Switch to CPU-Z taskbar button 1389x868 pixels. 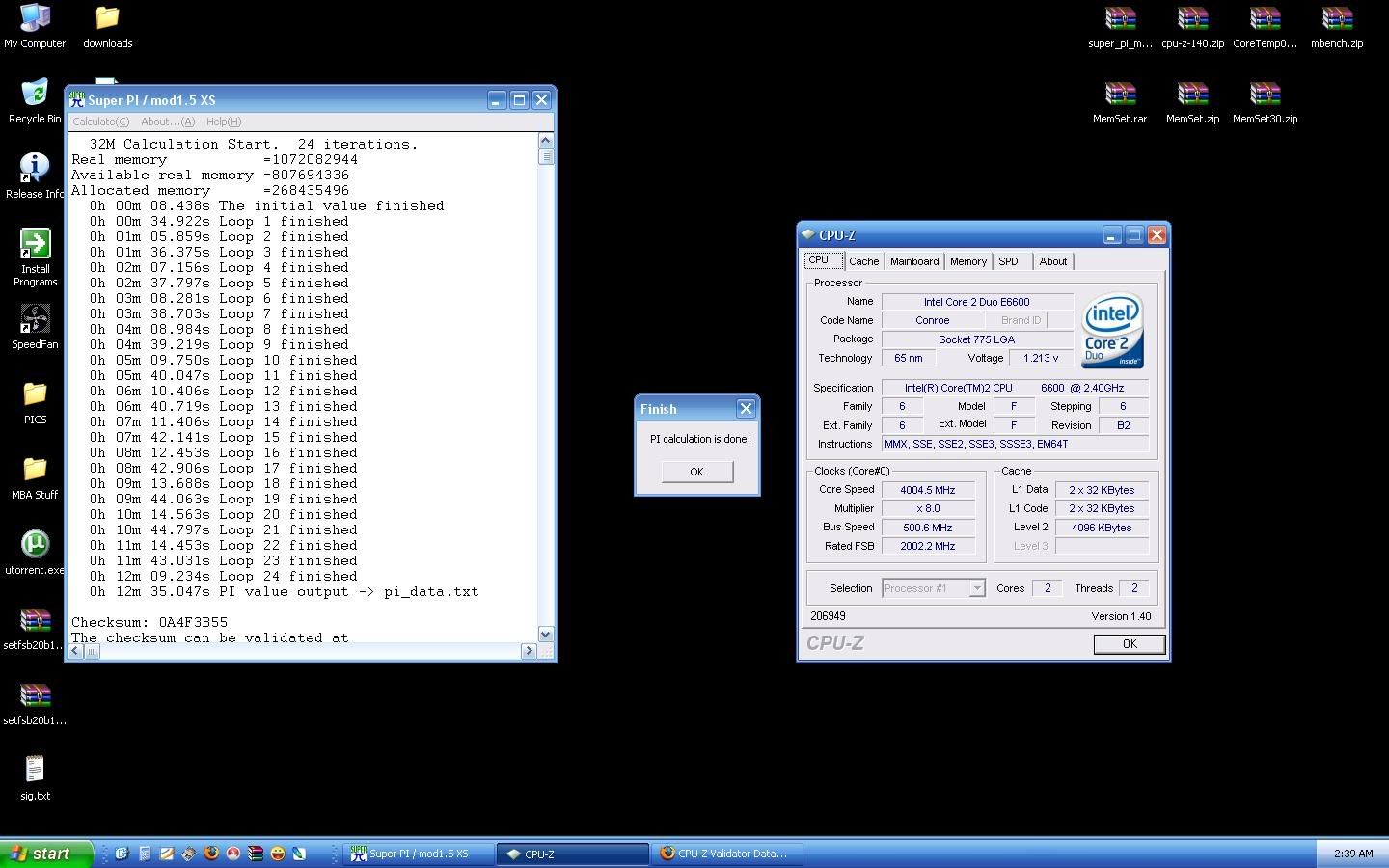(x=572, y=854)
